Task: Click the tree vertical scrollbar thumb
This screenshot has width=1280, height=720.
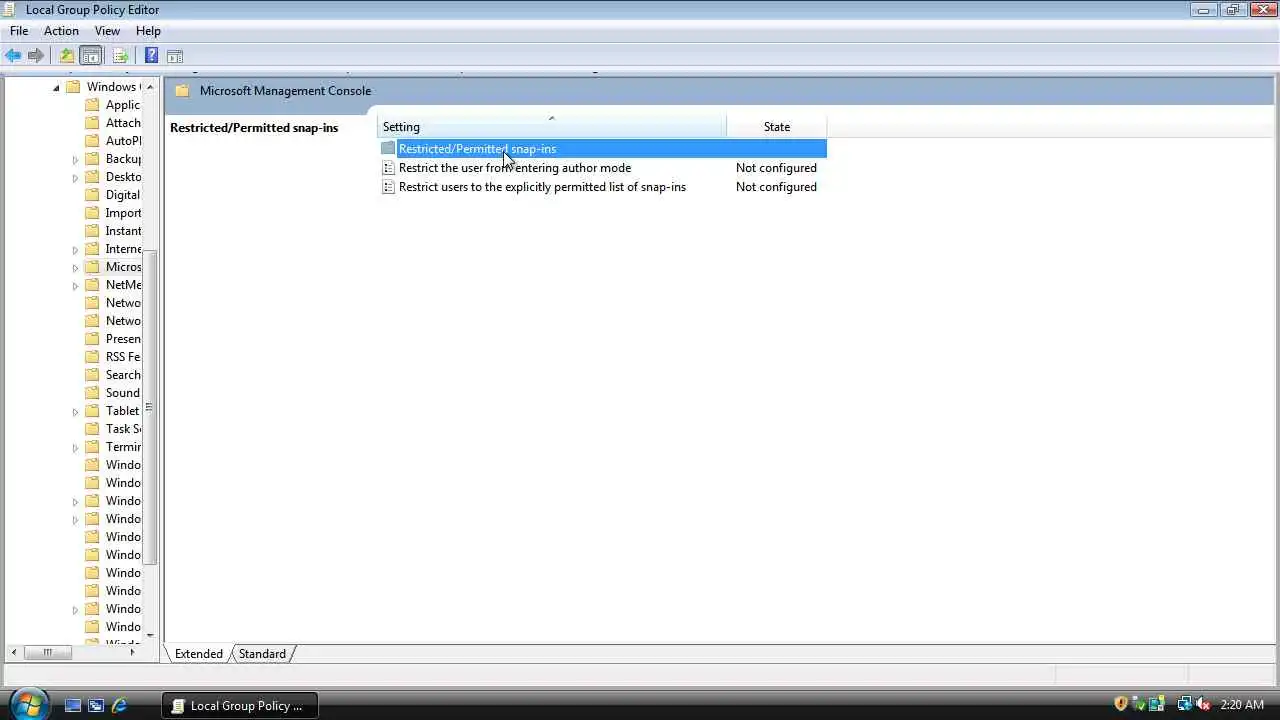Action: 150,408
